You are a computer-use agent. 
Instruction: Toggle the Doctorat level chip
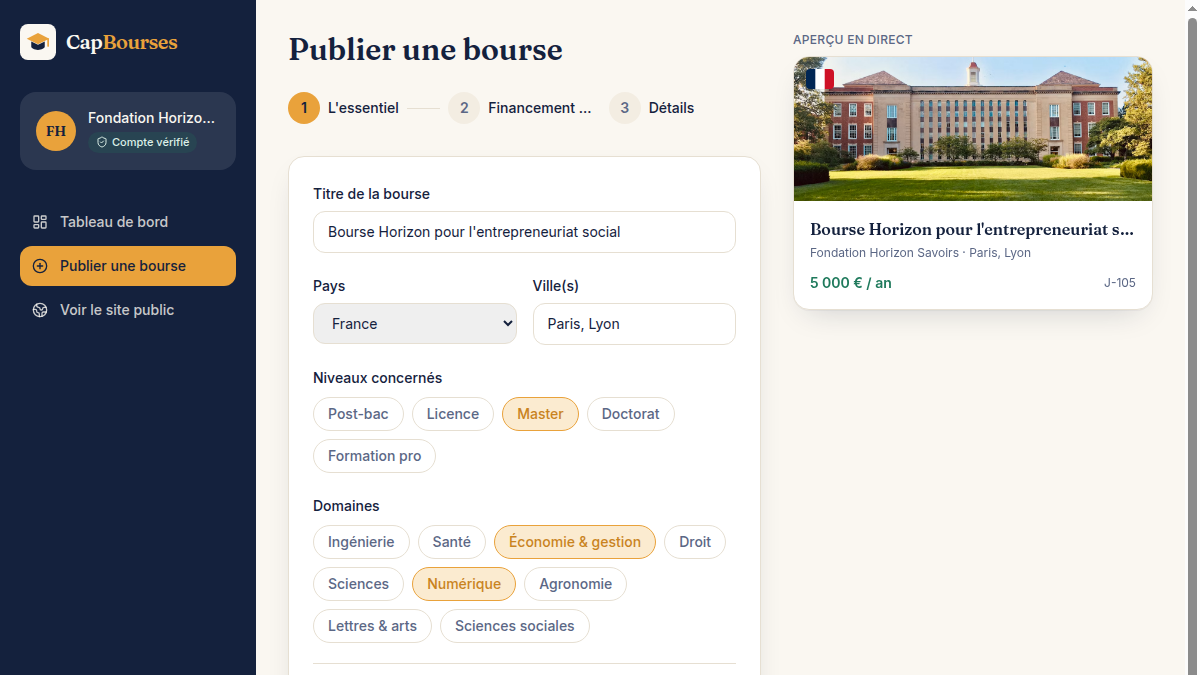tap(631, 414)
